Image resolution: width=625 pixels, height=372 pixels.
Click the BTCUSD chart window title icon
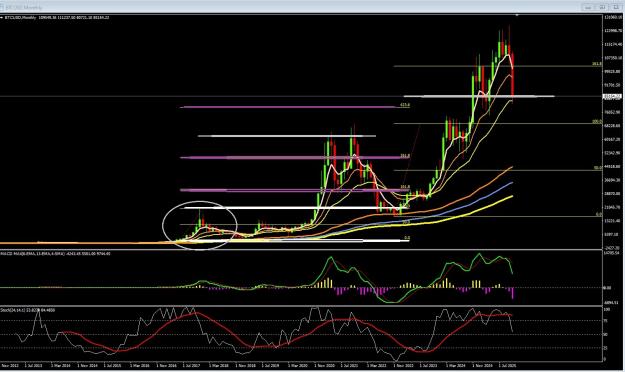point(2,7)
